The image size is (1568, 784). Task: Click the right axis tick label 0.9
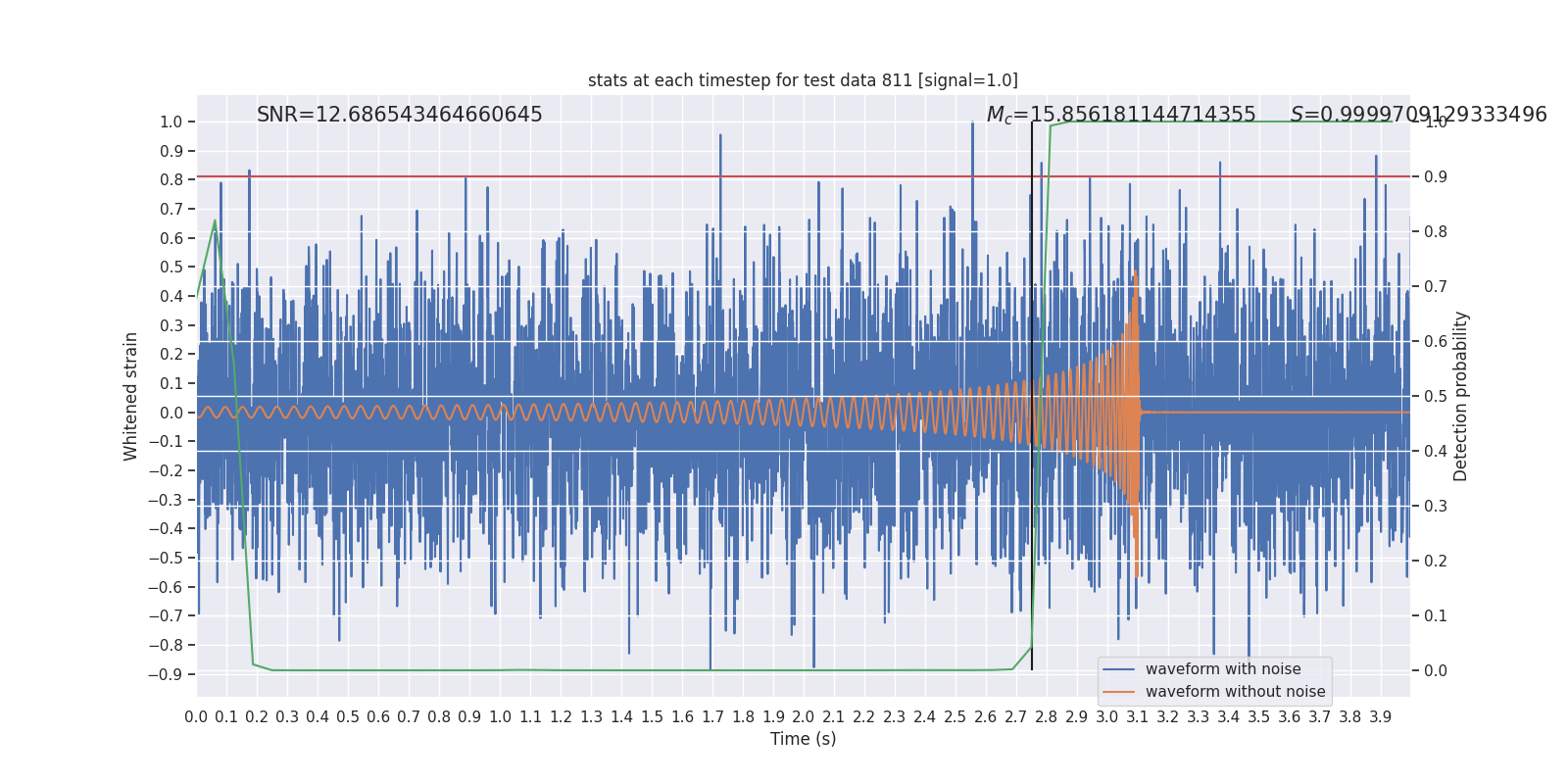click(1436, 177)
